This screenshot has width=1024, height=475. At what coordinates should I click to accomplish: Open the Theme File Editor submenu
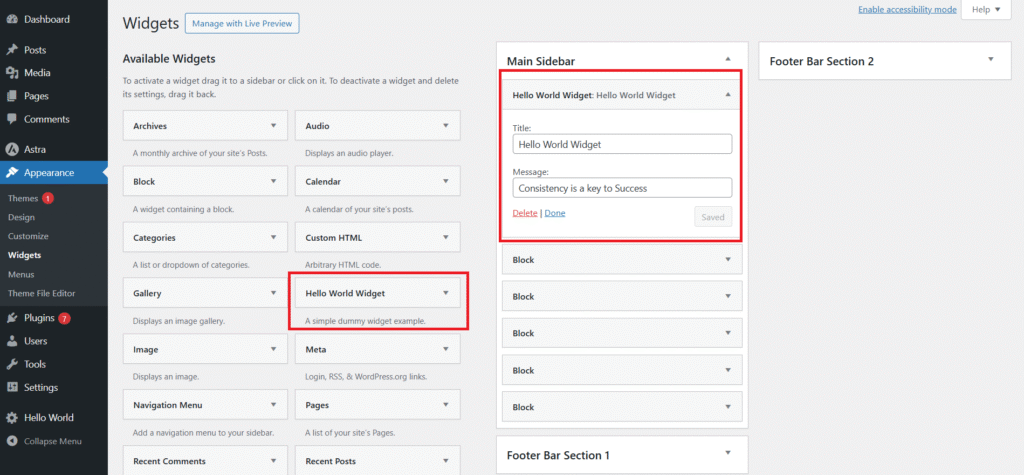click(41, 293)
